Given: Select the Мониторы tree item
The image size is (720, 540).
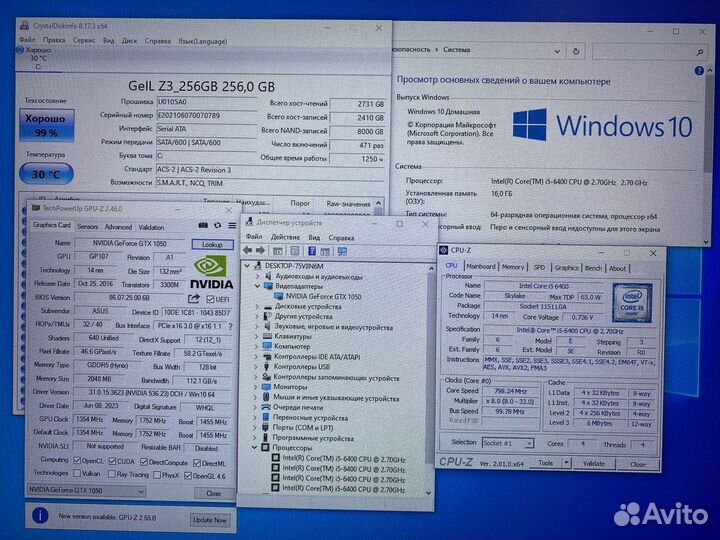Looking at the screenshot, I should tap(289, 387).
